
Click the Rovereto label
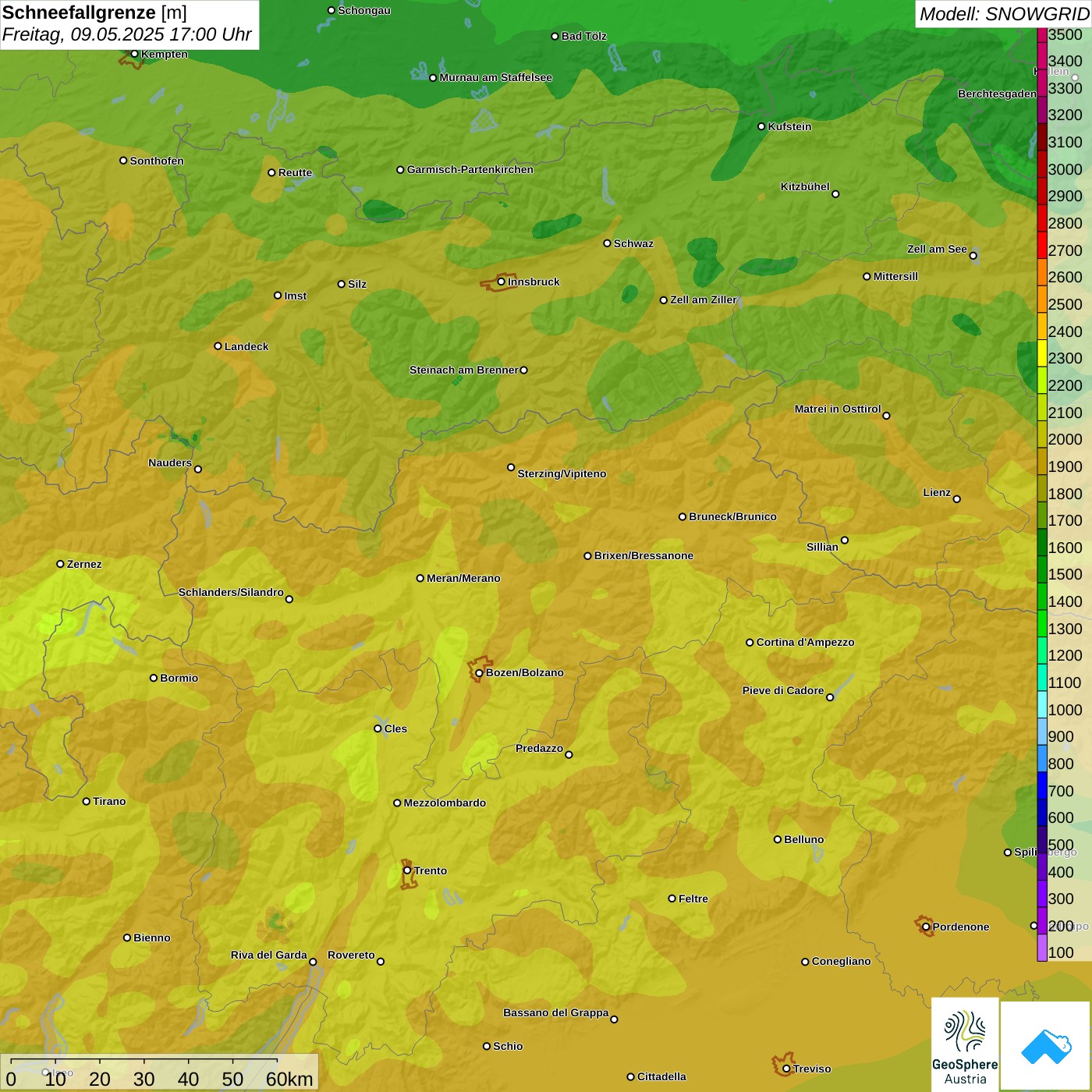tap(351, 955)
